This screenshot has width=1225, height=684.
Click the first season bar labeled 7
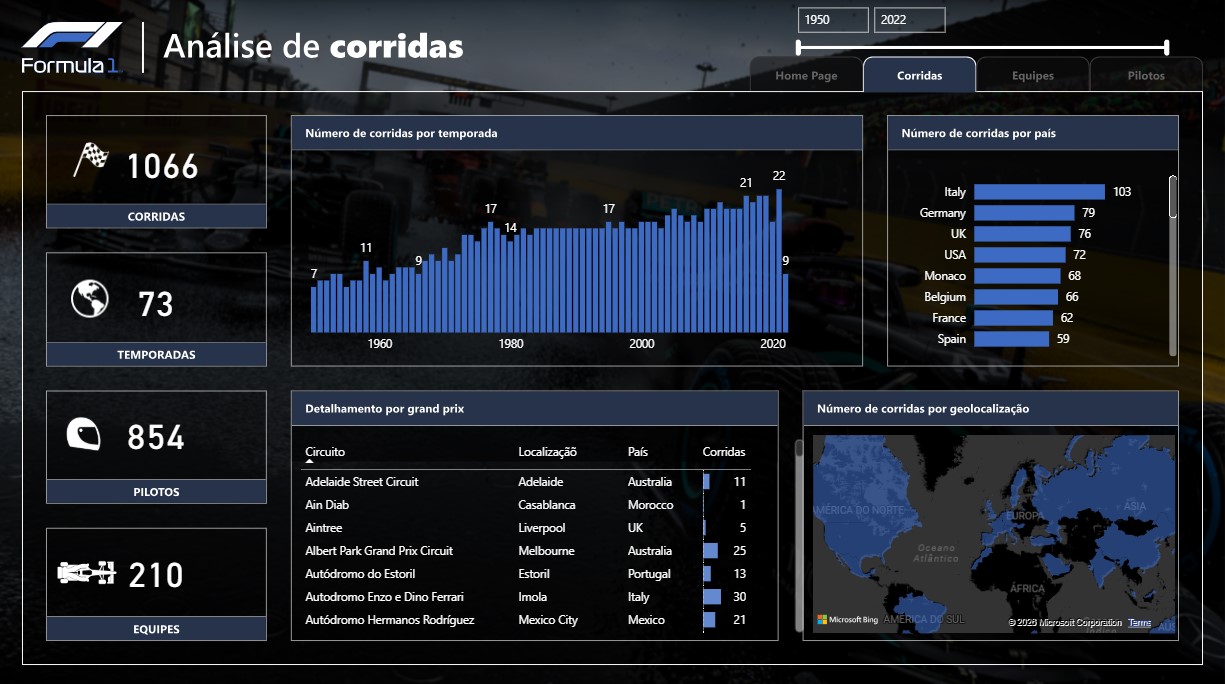tap(314, 309)
